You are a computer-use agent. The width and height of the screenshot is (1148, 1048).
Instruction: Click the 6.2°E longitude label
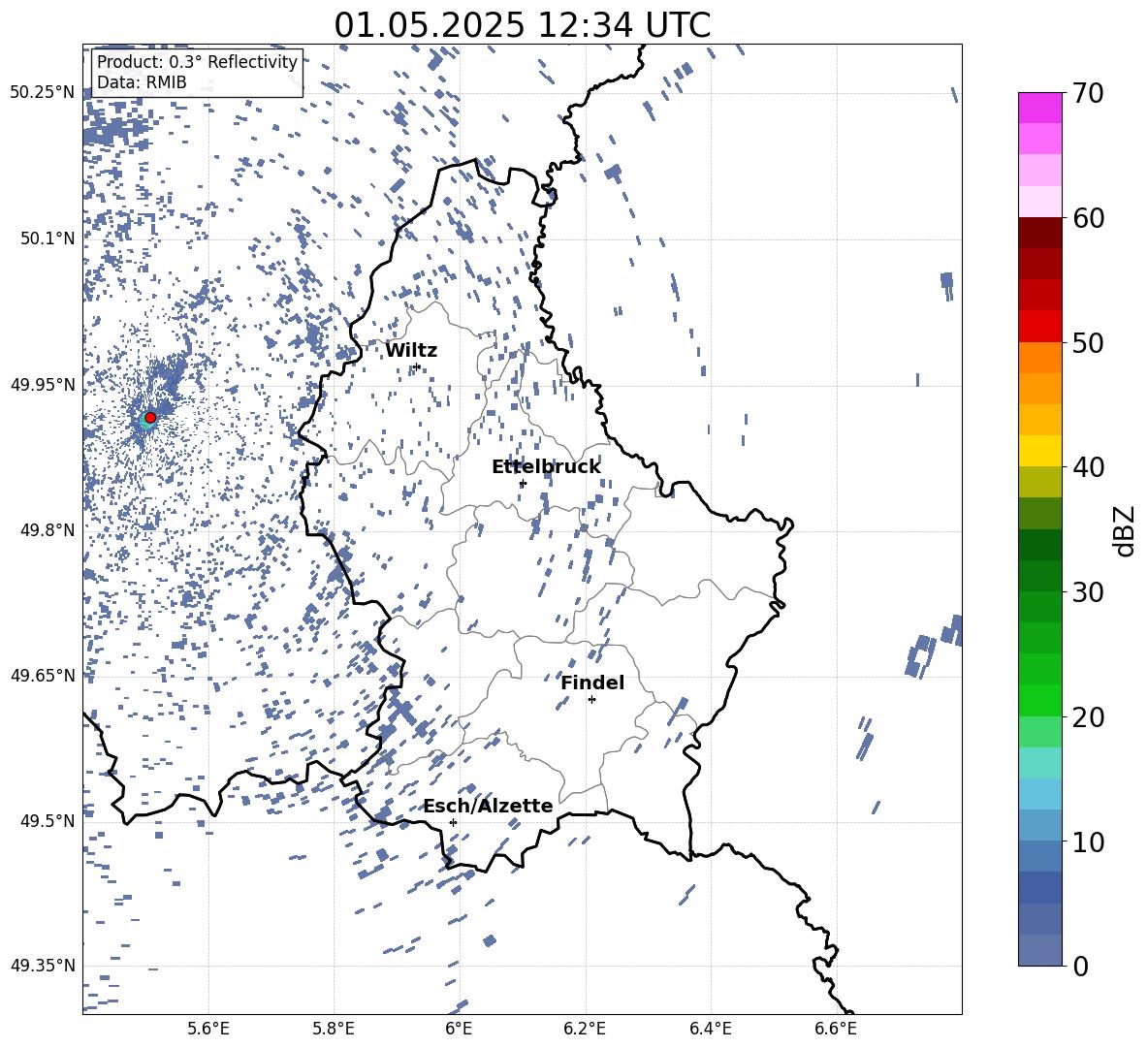point(585,1029)
